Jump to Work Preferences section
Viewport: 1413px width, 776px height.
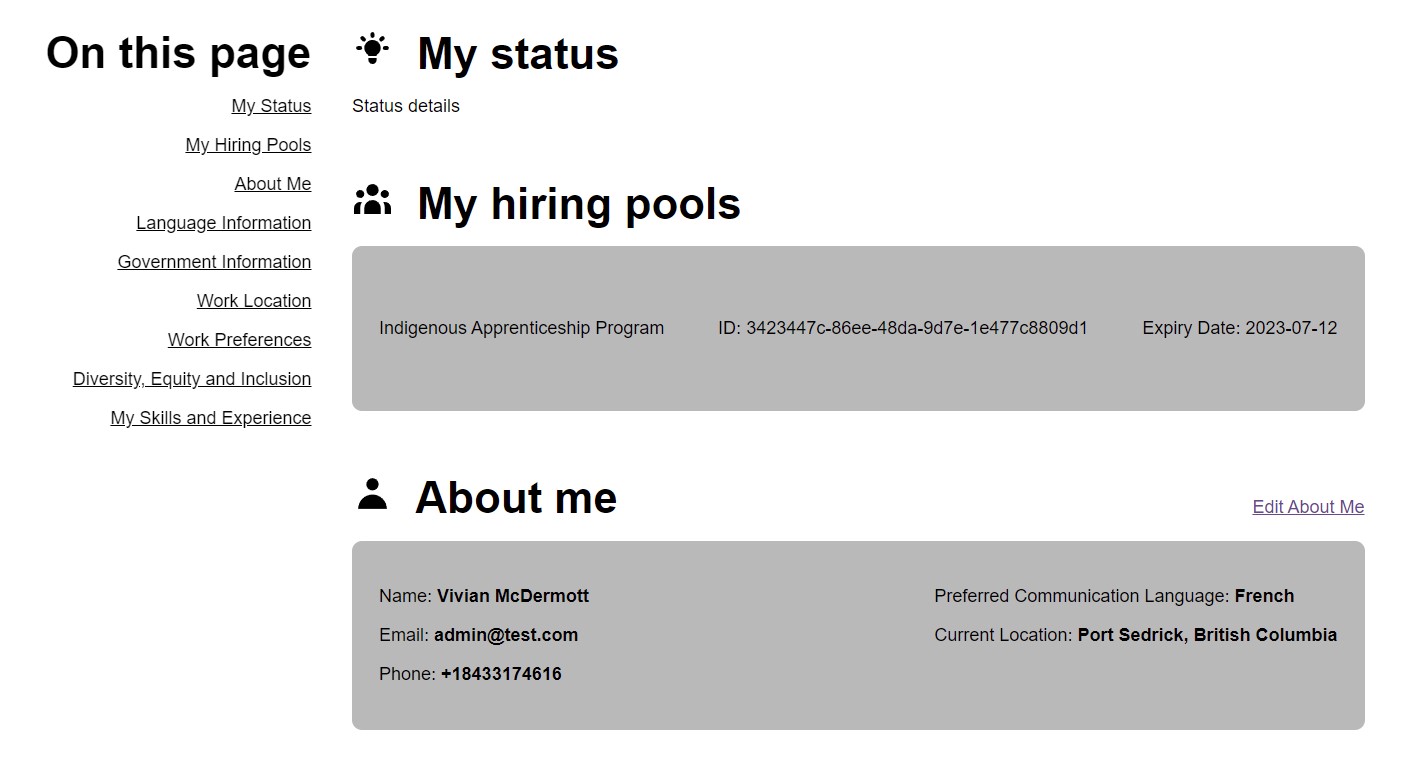coord(239,340)
